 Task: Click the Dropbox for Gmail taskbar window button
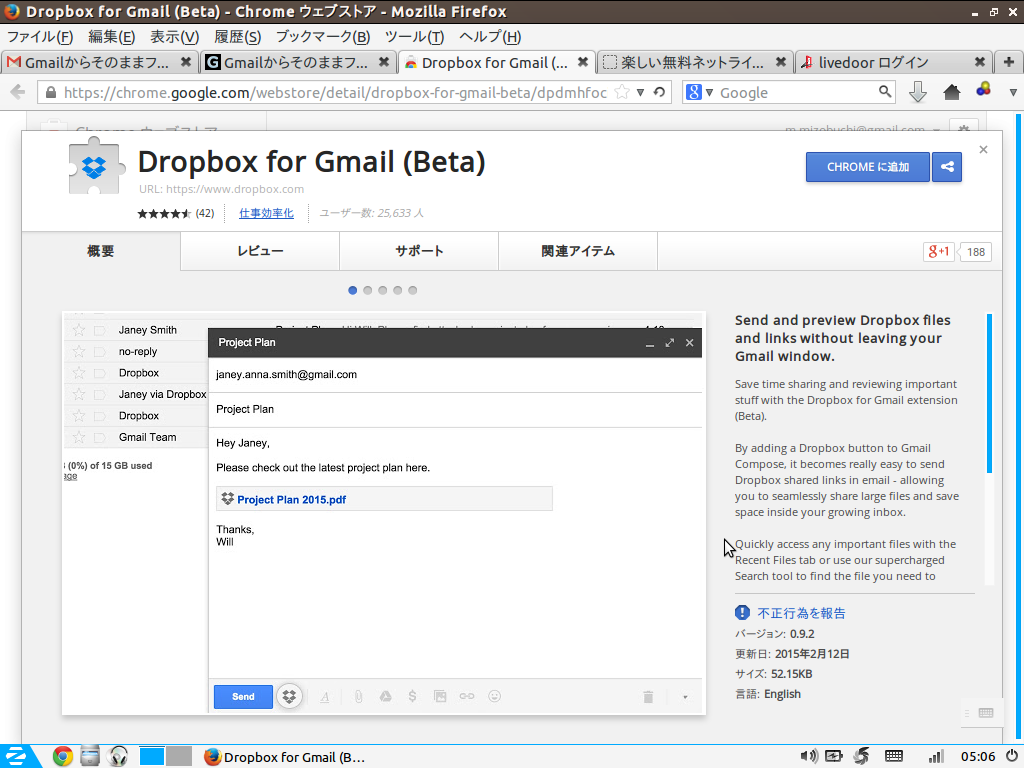pos(284,757)
